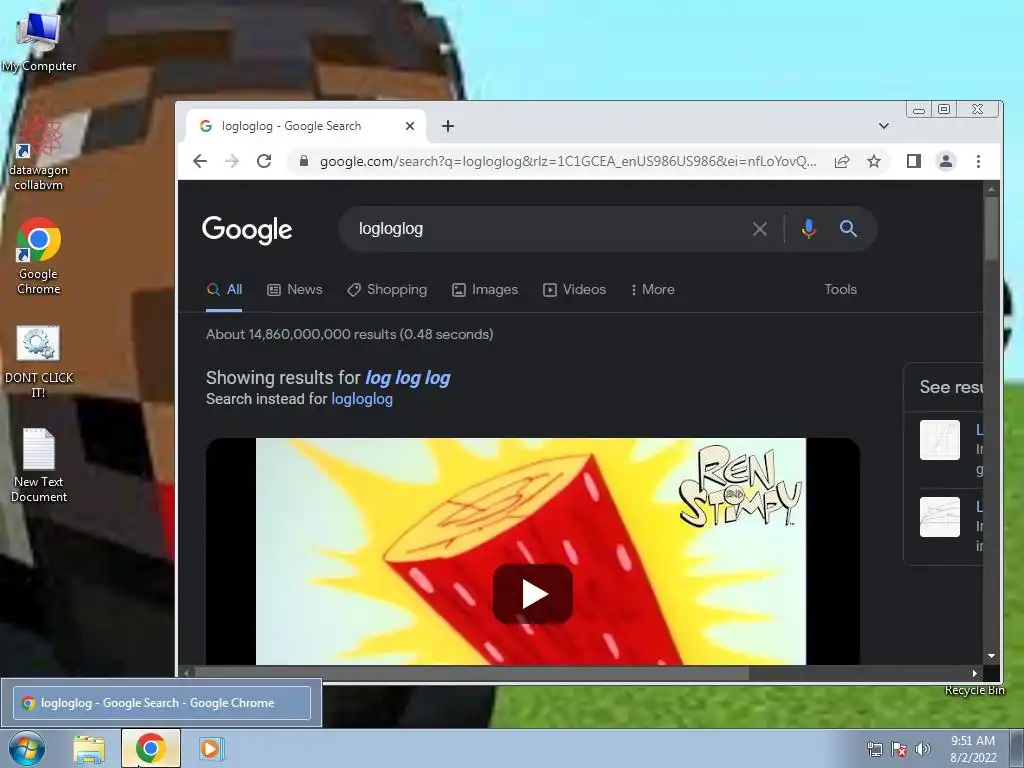The image size is (1024, 768).
Task: Click the Google logo
Action: pos(247,230)
